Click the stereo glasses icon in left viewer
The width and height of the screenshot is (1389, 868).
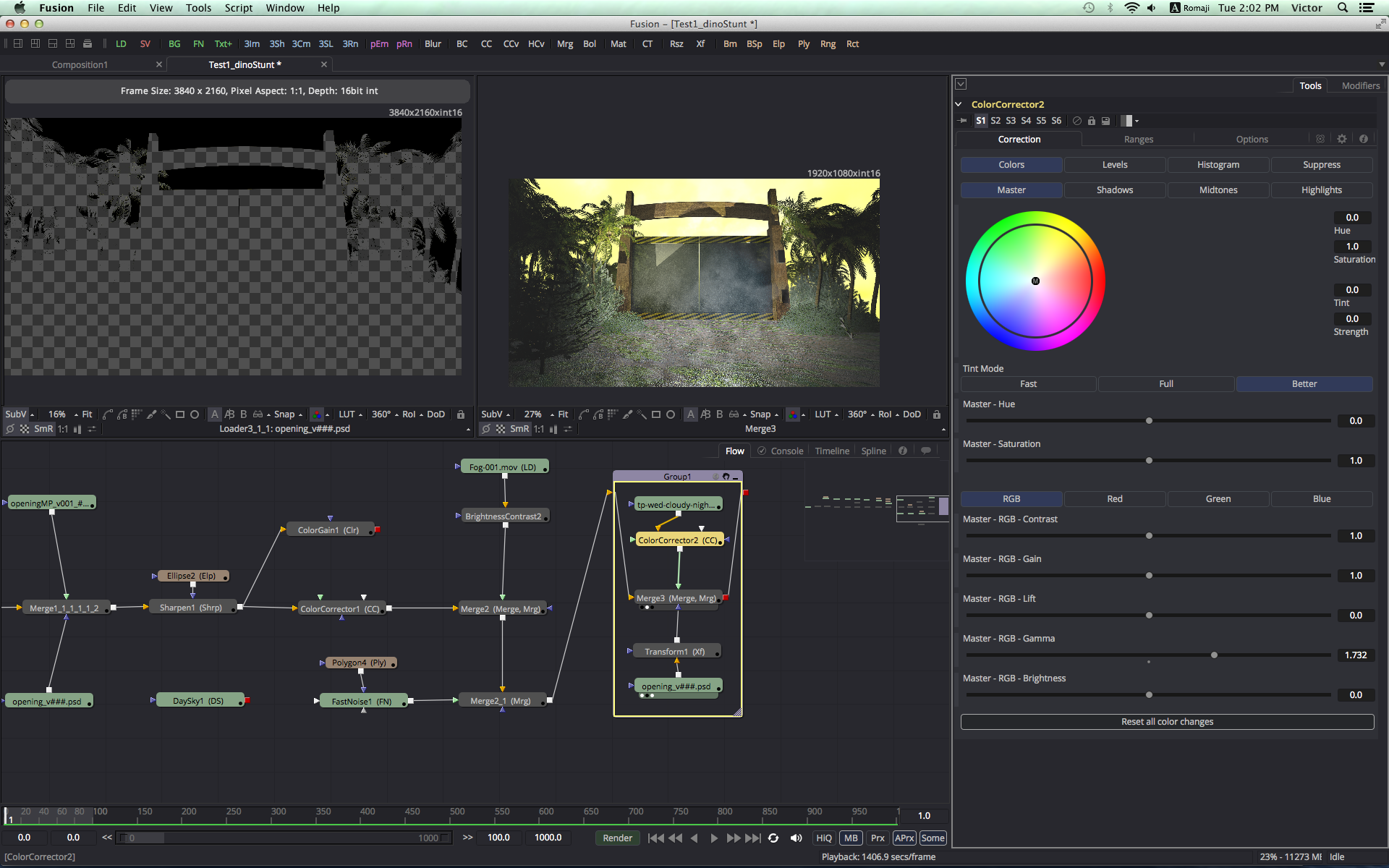click(258, 414)
